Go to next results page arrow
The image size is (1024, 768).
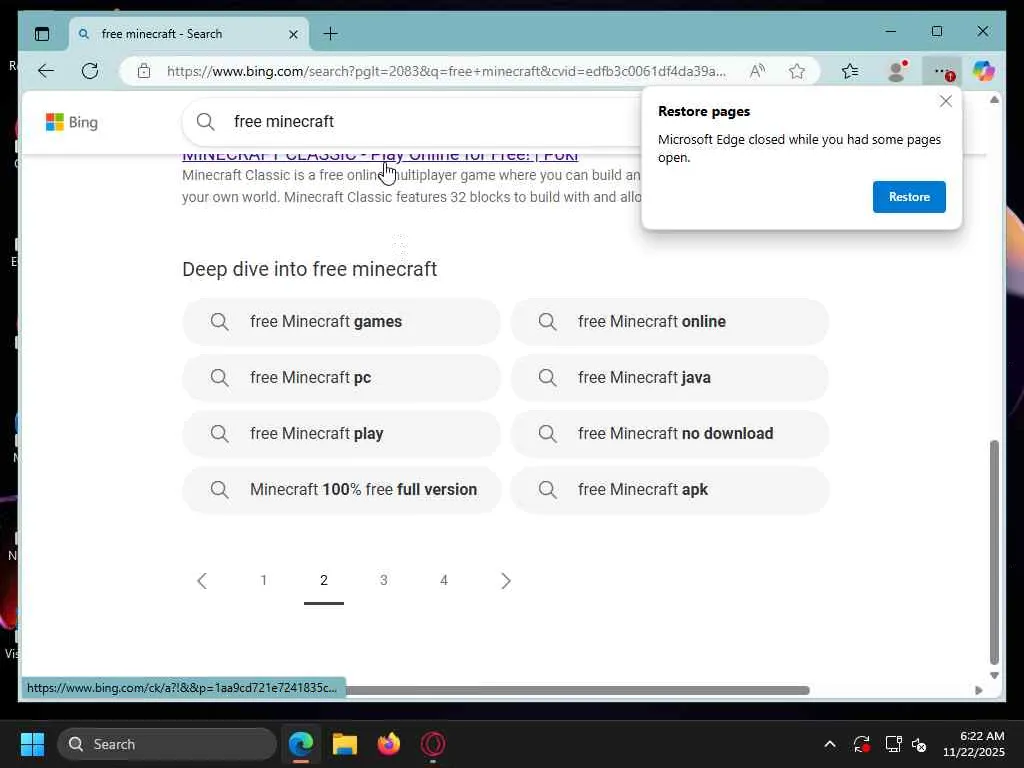click(x=505, y=581)
